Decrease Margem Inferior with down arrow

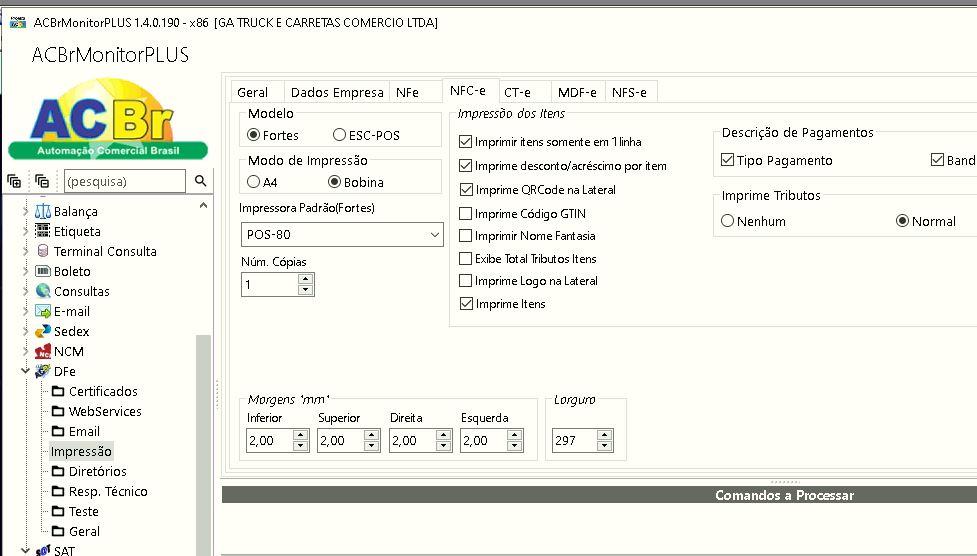click(x=300, y=446)
